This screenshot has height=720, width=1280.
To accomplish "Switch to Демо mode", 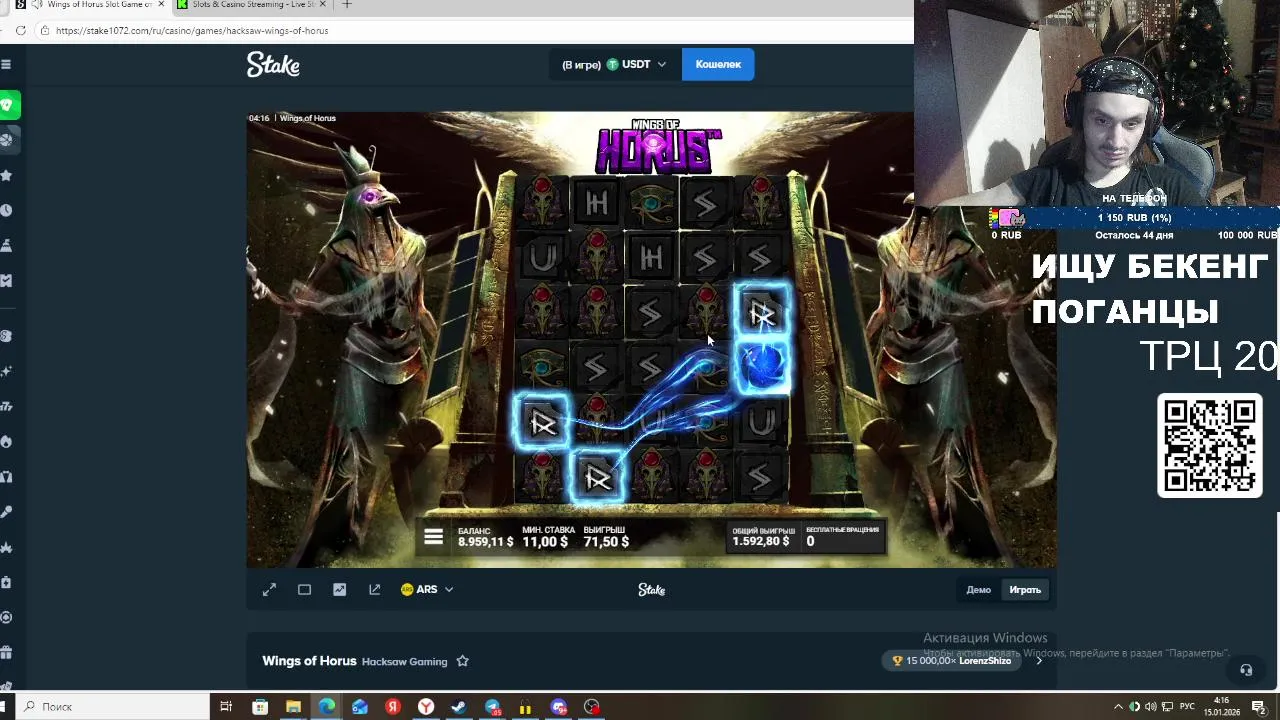I will pyautogui.click(x=978, y=590).
